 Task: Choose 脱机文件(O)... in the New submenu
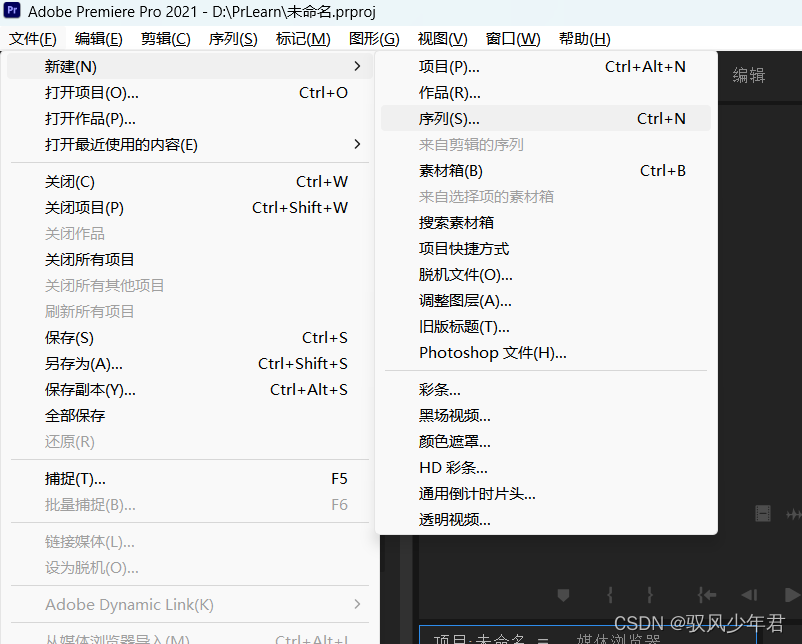click(x=546, y=275)
